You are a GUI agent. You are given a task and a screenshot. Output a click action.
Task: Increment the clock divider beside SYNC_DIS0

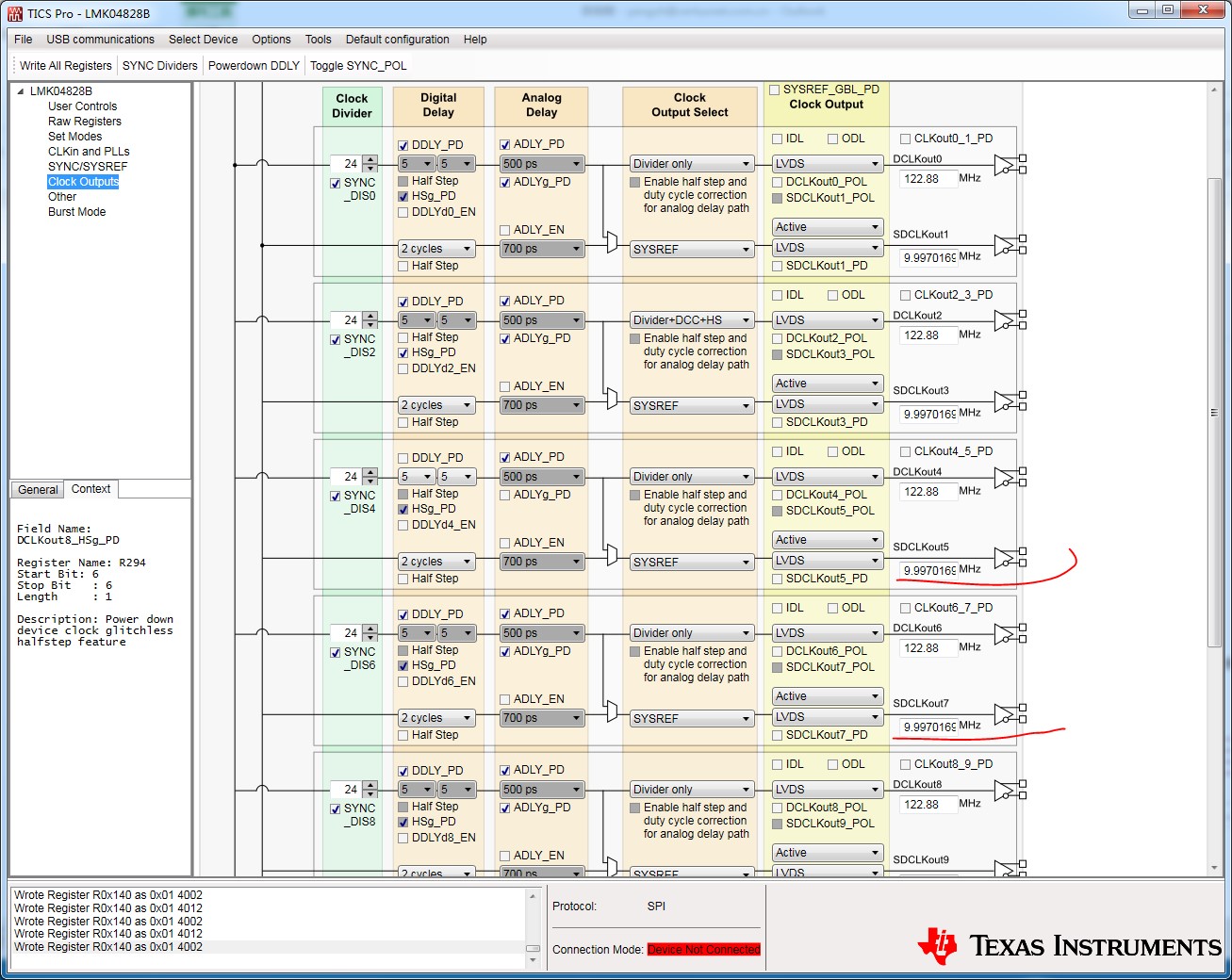coord(370,159)
